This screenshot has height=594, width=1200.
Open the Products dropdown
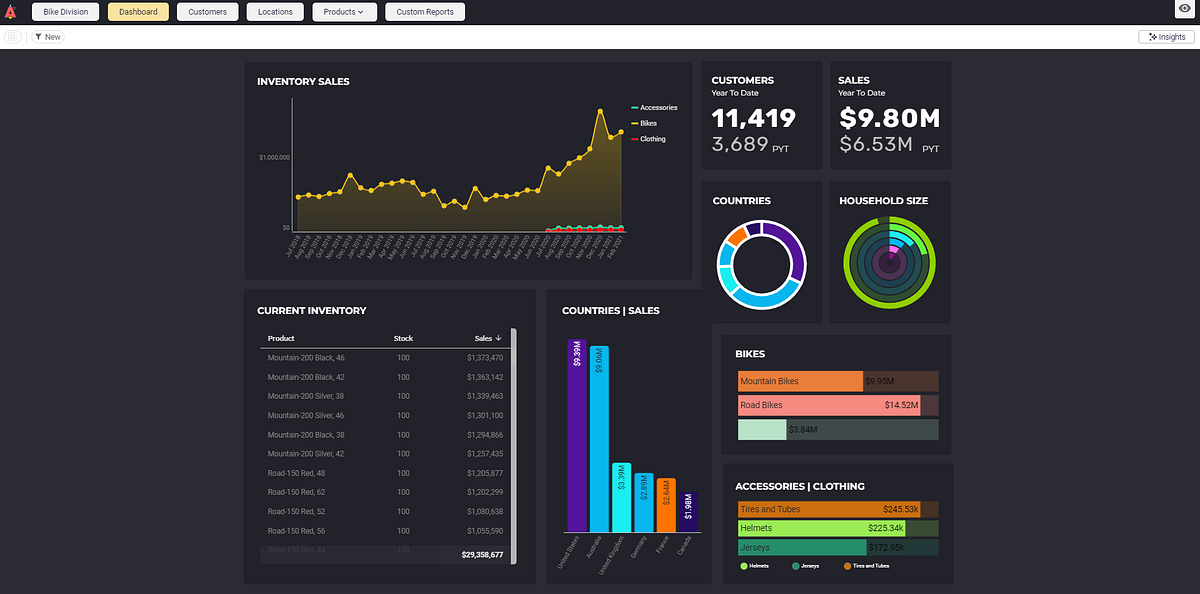(344, 11)
